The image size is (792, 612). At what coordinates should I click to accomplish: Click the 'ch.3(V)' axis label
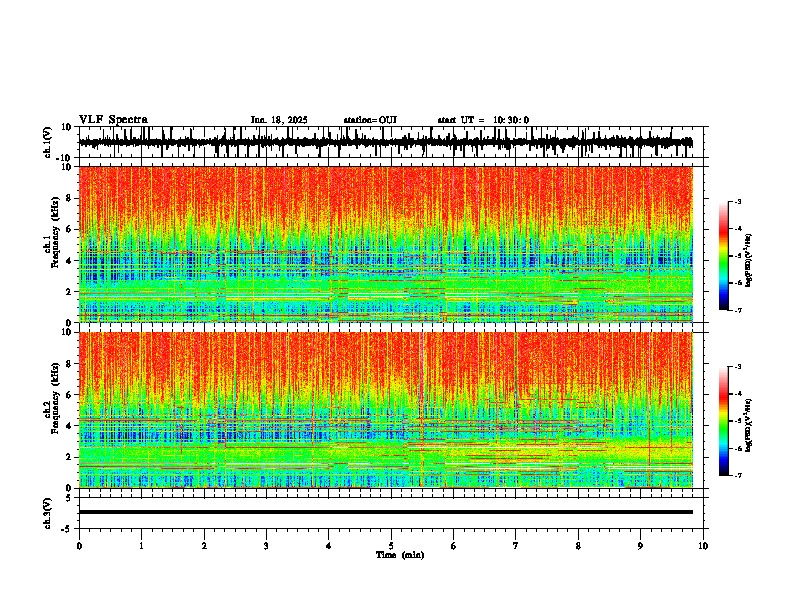click(x=48, y=513)
